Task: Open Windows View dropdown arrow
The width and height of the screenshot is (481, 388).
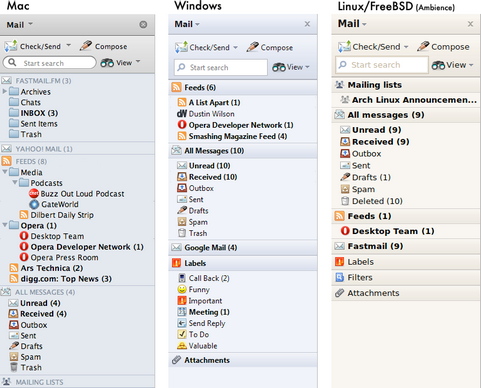Action: pos(307,67)
